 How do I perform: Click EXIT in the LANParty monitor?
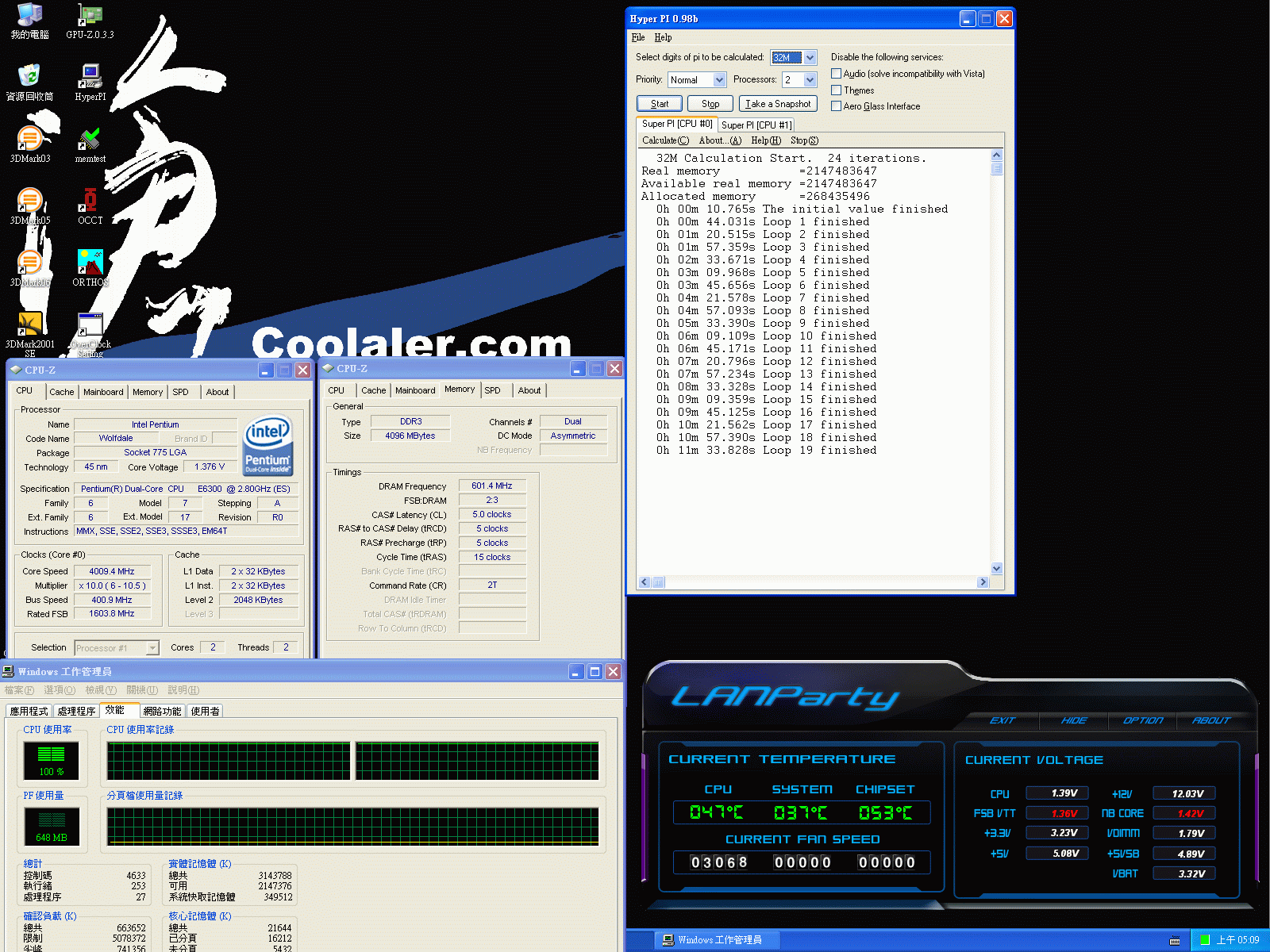[1003, 720]
